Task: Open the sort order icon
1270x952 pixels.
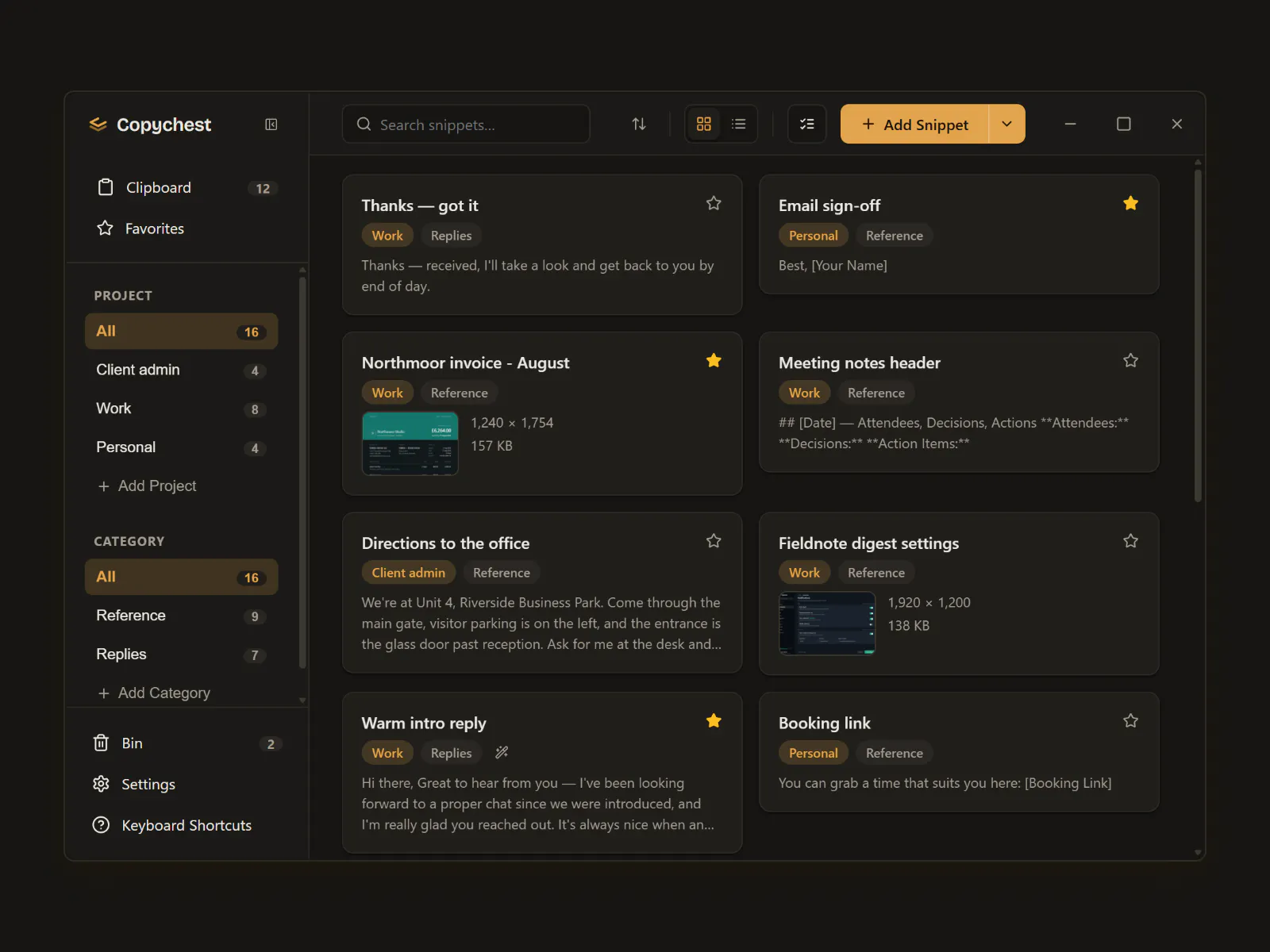Action: click(x=639, y=124)
